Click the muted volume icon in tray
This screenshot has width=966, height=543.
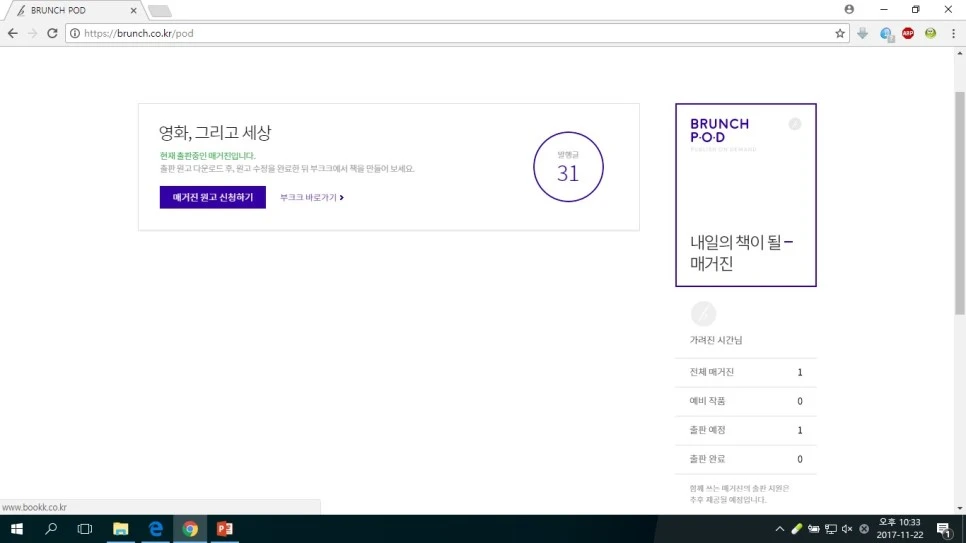[847, 529]
